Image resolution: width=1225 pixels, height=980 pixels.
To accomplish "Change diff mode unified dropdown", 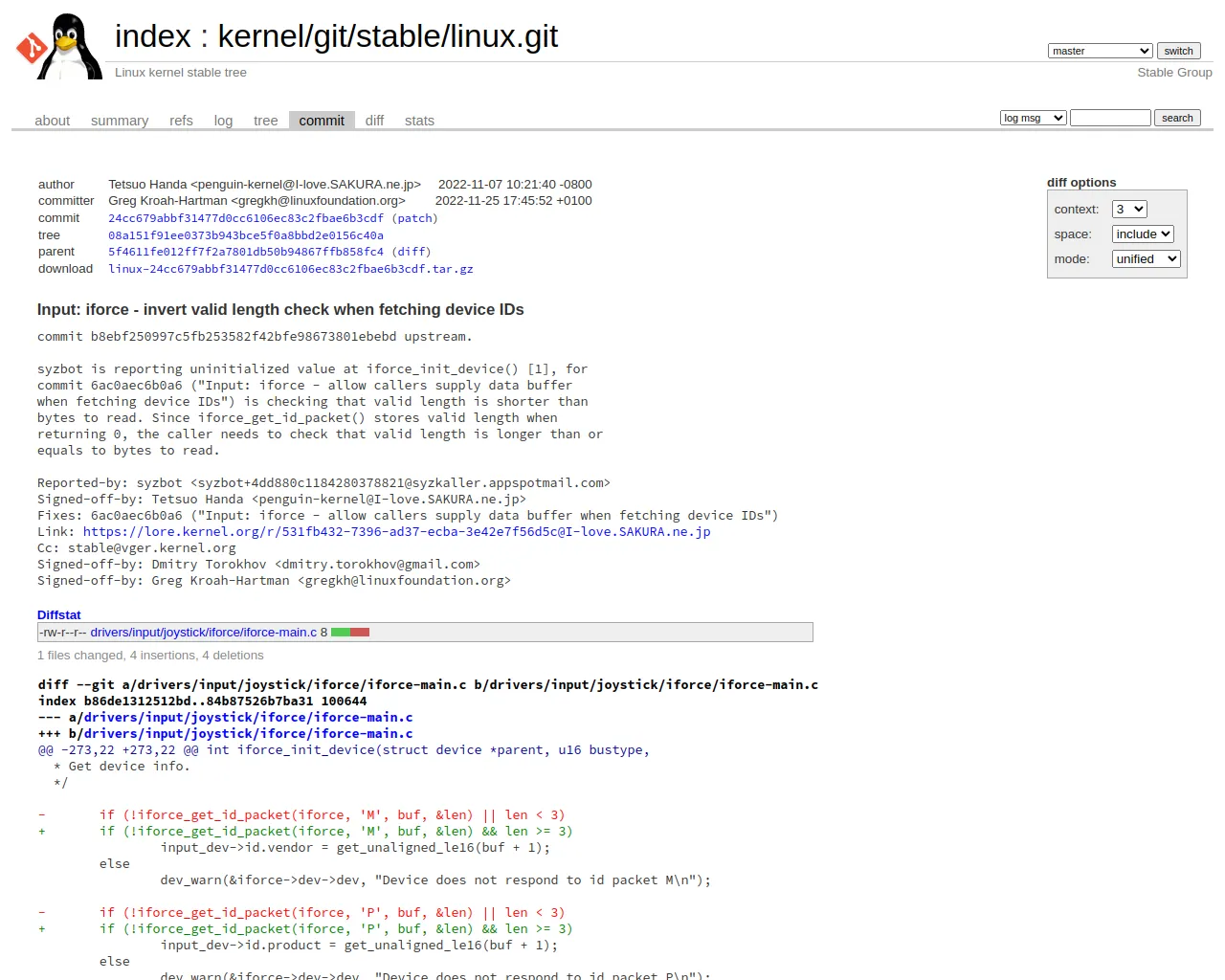I will click(x=1147, y=258).
